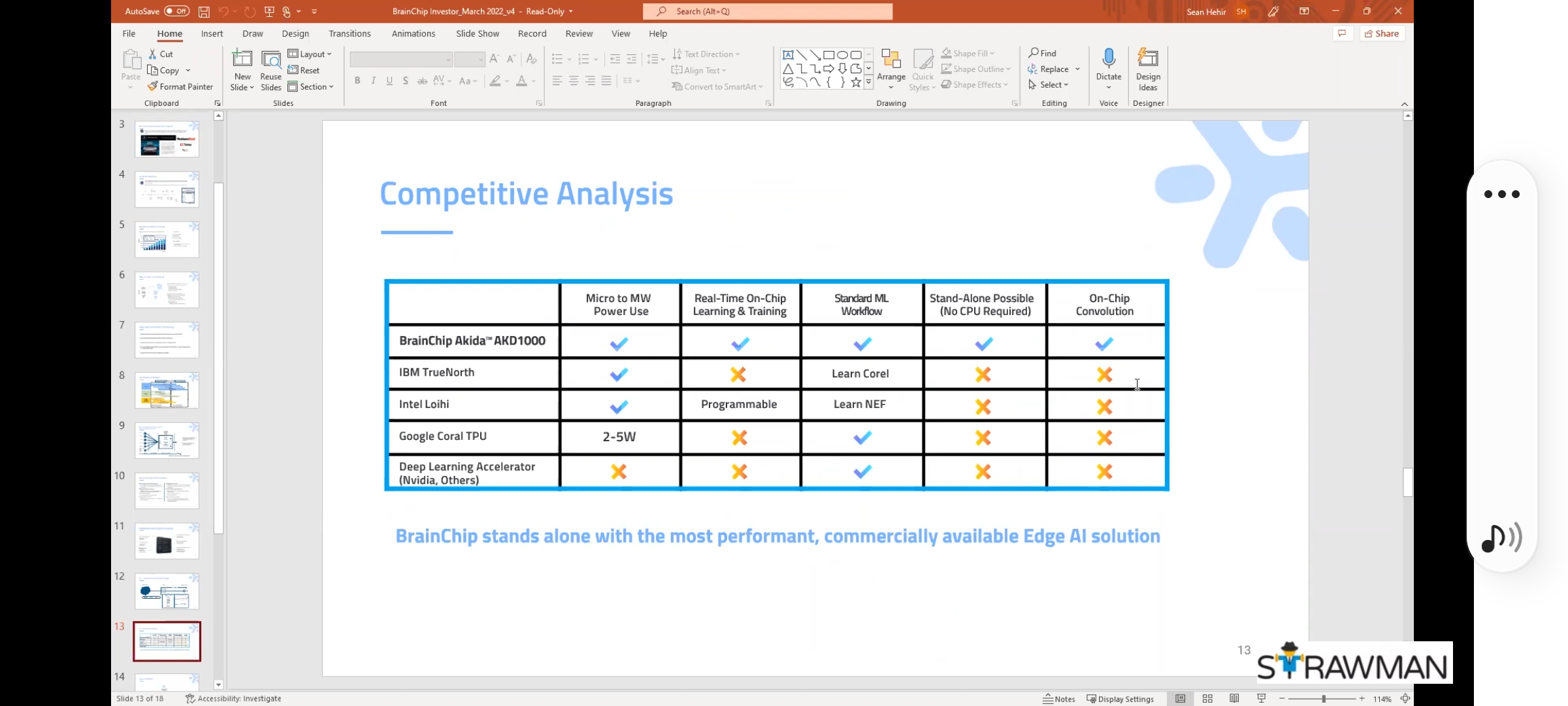Insert a New Slide icon
The width and height of the screenshot is (1568, 706).
click(242, 59)
